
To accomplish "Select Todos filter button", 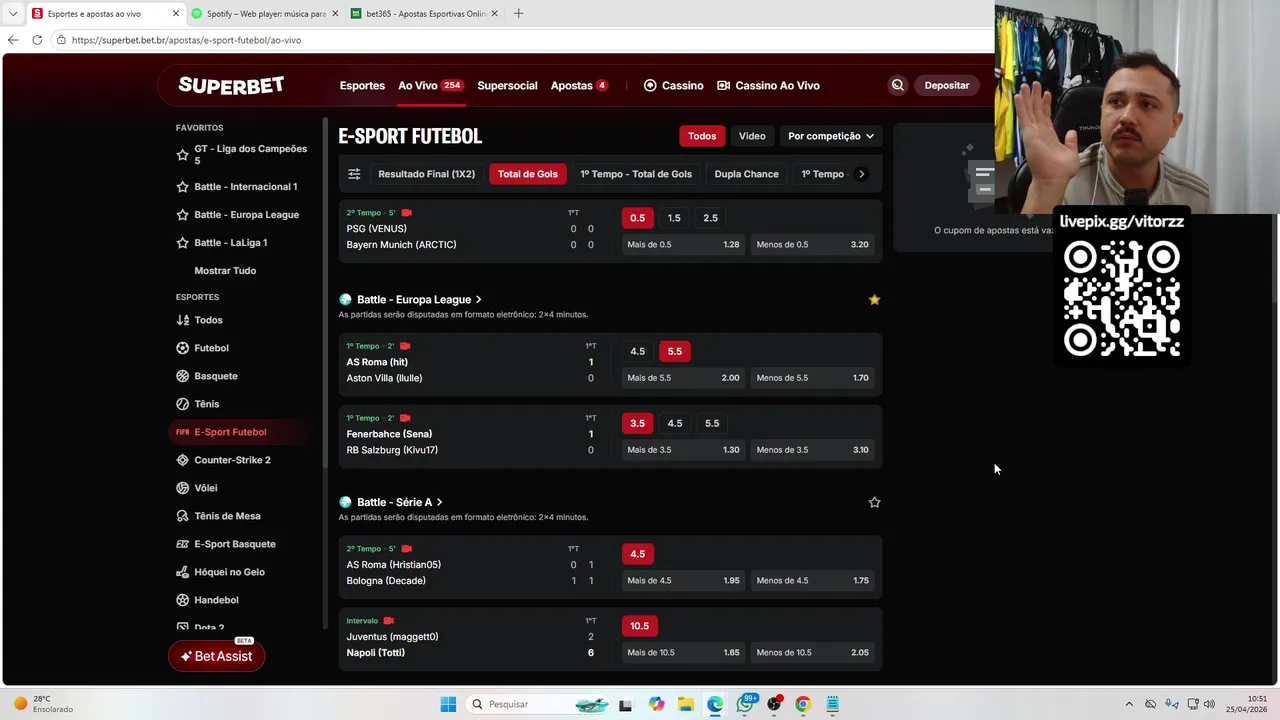I will (x=702, y=136).
